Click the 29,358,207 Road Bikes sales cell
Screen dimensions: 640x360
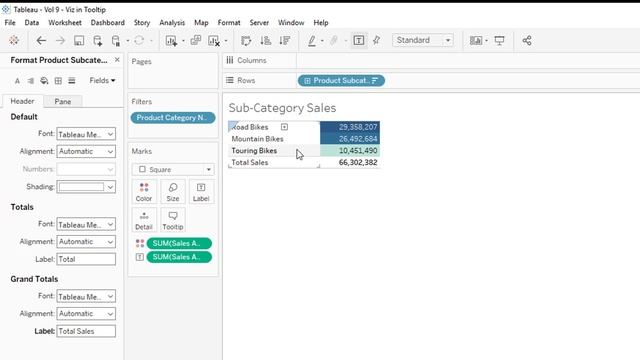tap(350, 127)
